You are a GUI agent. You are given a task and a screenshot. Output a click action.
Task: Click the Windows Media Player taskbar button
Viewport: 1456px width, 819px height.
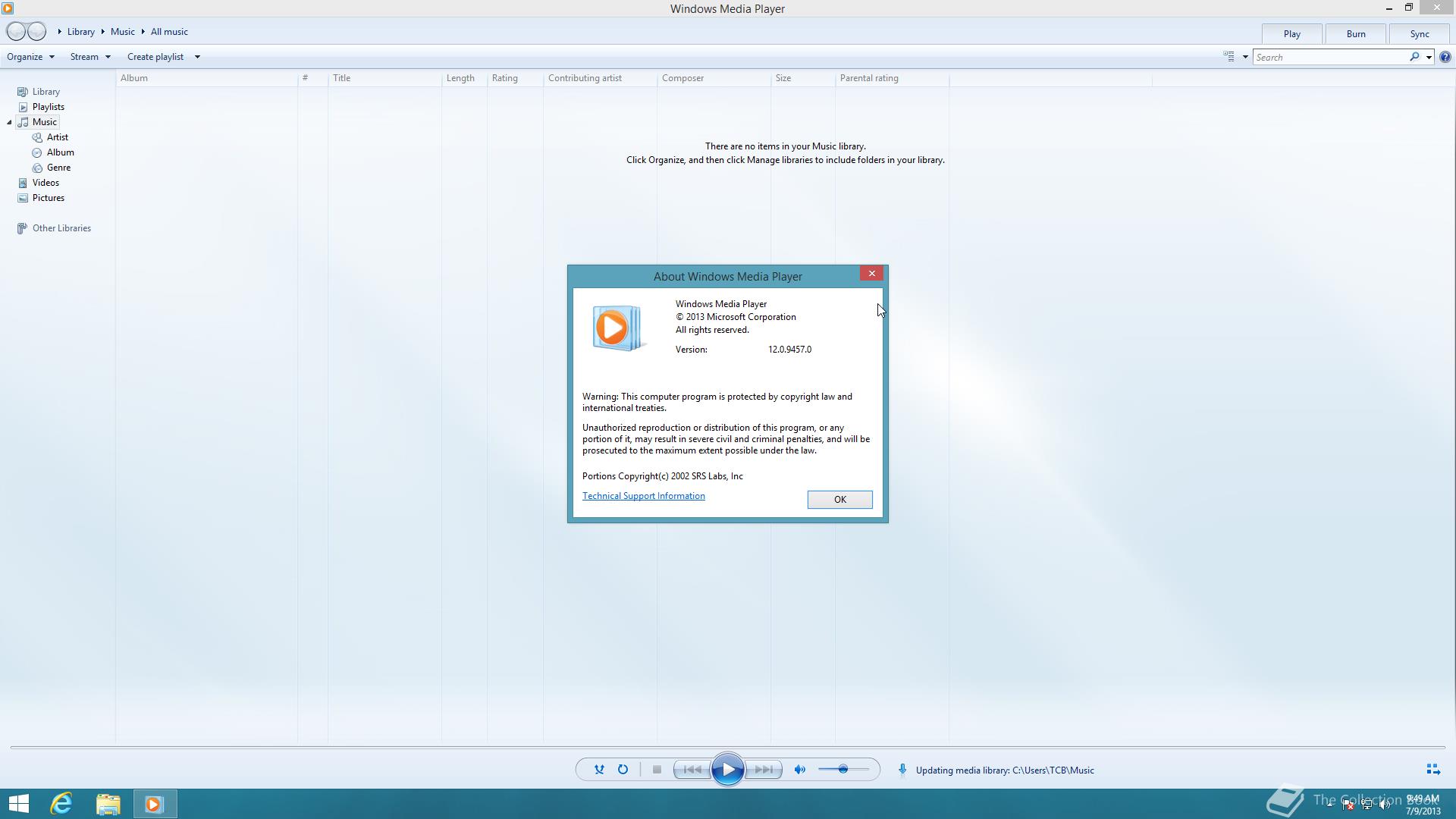click(x=155, y=804)
